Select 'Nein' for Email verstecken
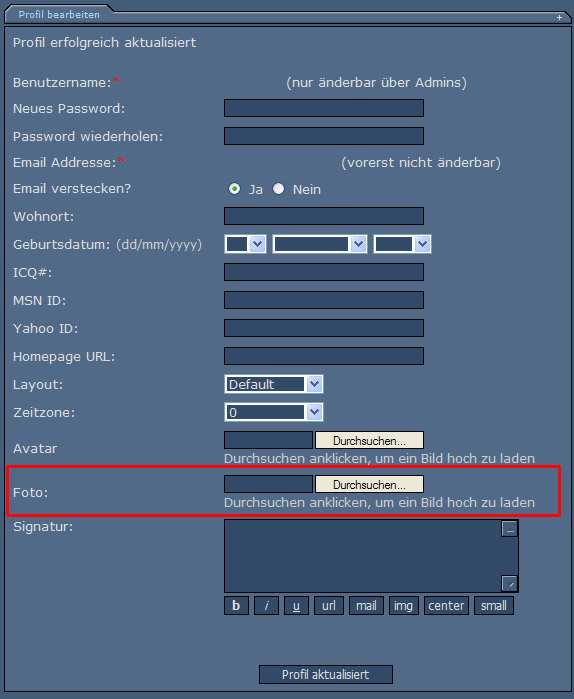Image resolution: width=574 pixels, height=699 pixels. (x=279, y=189)
